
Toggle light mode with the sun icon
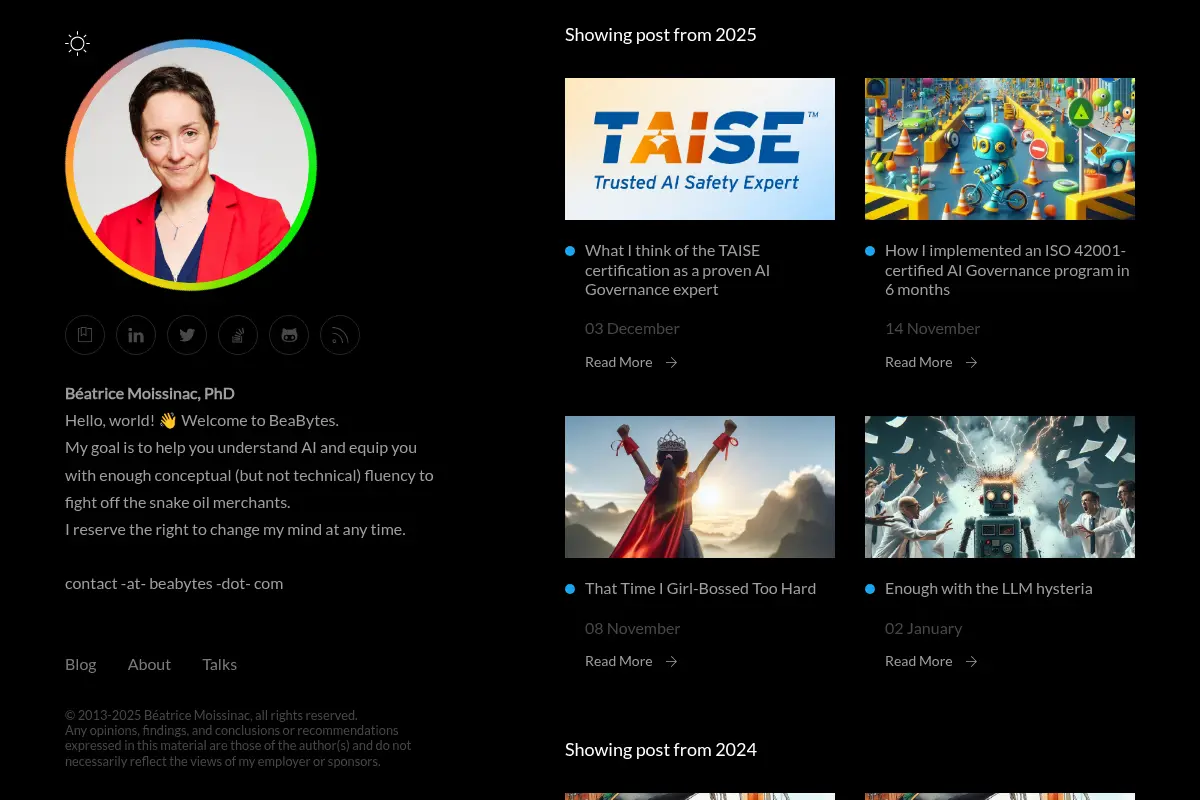77,43
